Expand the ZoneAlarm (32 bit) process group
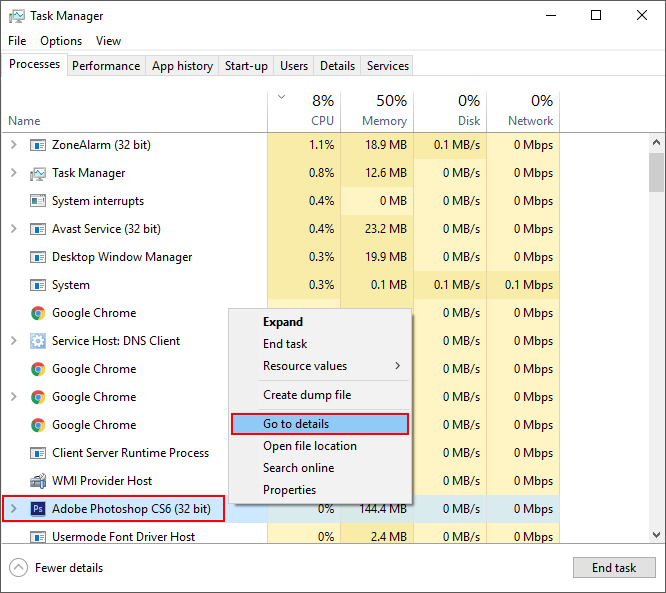Screen dimensions: 666x593 click(x=14, y=145)
